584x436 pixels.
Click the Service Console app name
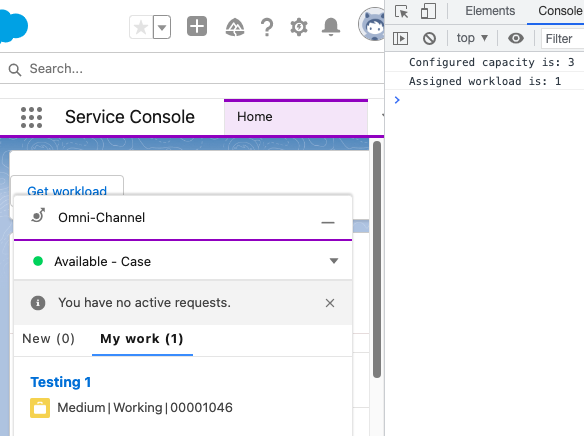click(x=130, y=117)
